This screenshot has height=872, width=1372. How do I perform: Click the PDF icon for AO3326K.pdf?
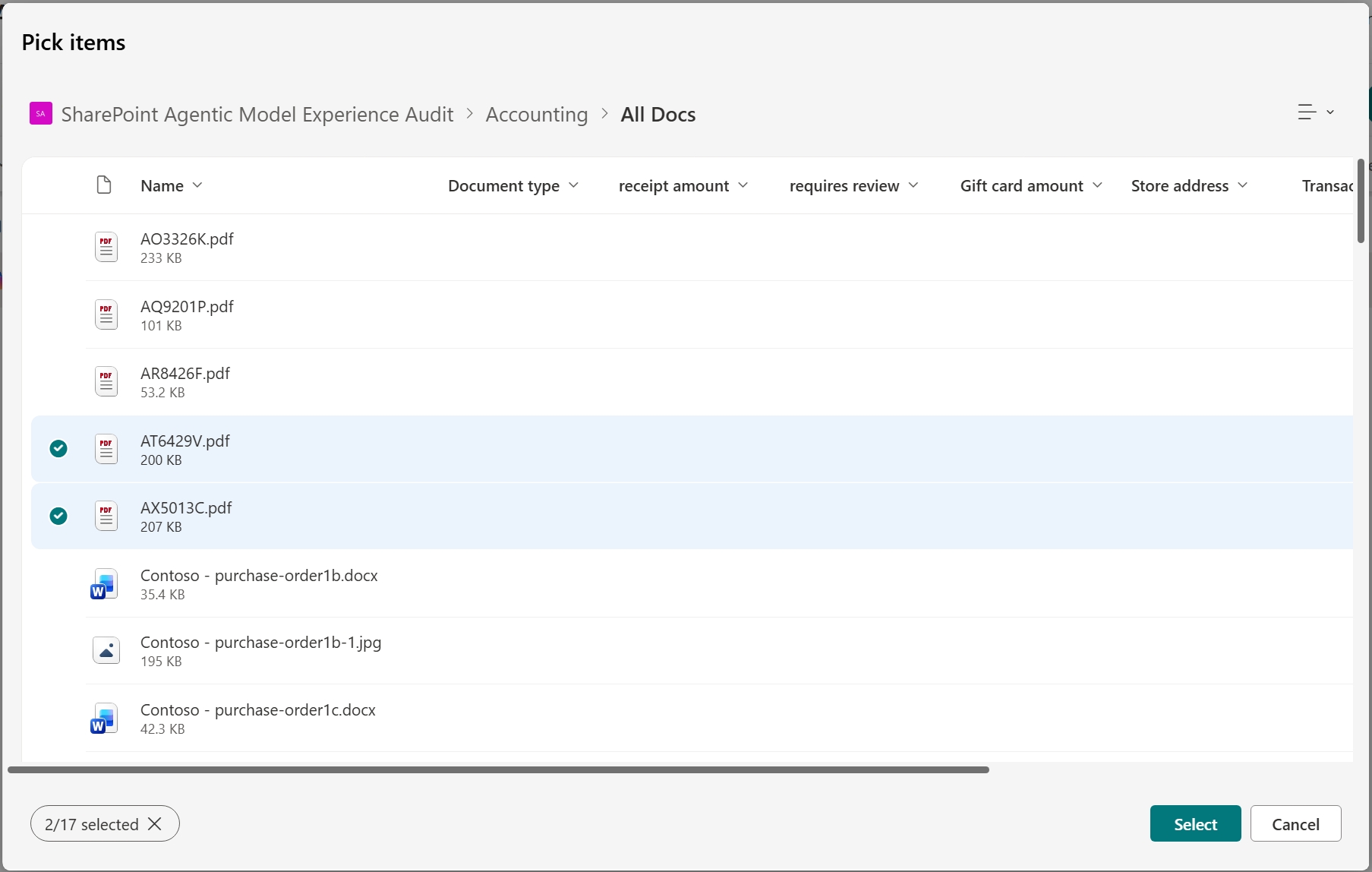point(106,247)
